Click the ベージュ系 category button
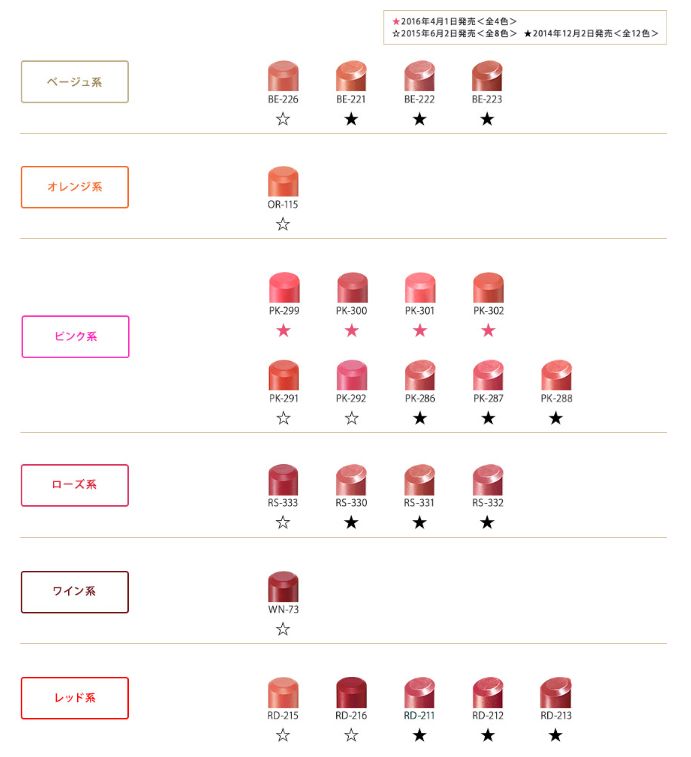 pos(75,82)
